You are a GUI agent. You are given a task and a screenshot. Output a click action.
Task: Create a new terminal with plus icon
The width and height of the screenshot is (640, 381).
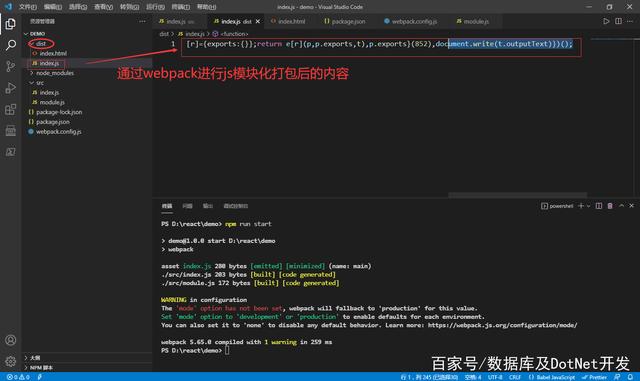(x=580, y=206)
